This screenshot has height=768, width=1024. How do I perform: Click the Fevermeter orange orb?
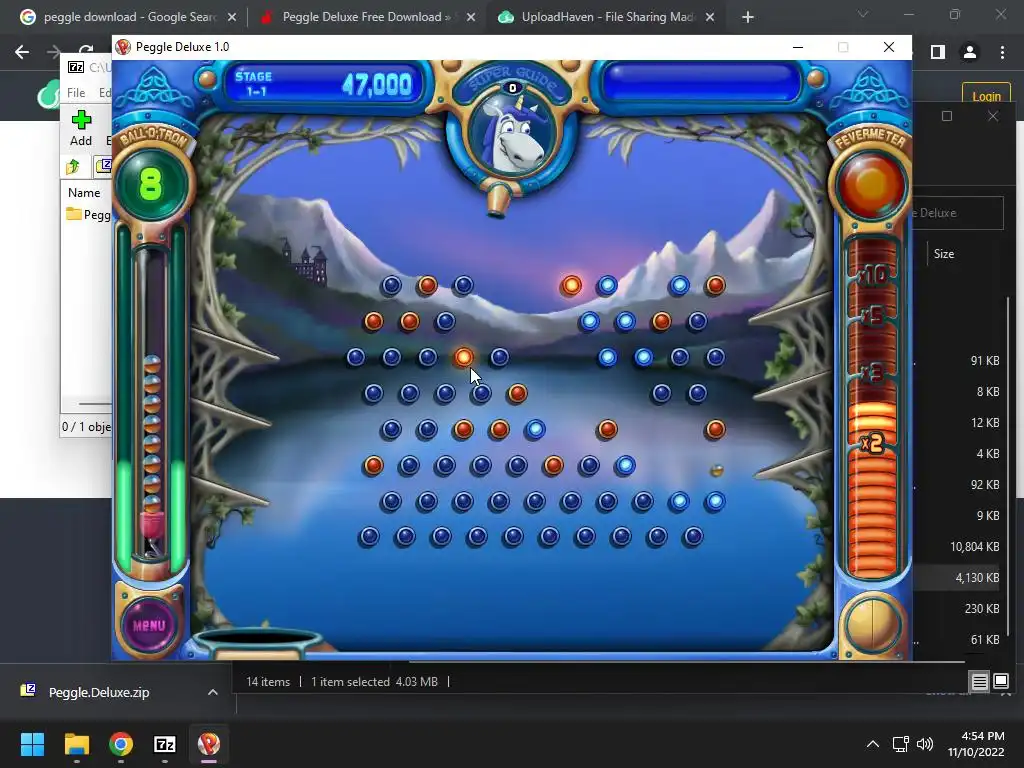click(871, 184)
